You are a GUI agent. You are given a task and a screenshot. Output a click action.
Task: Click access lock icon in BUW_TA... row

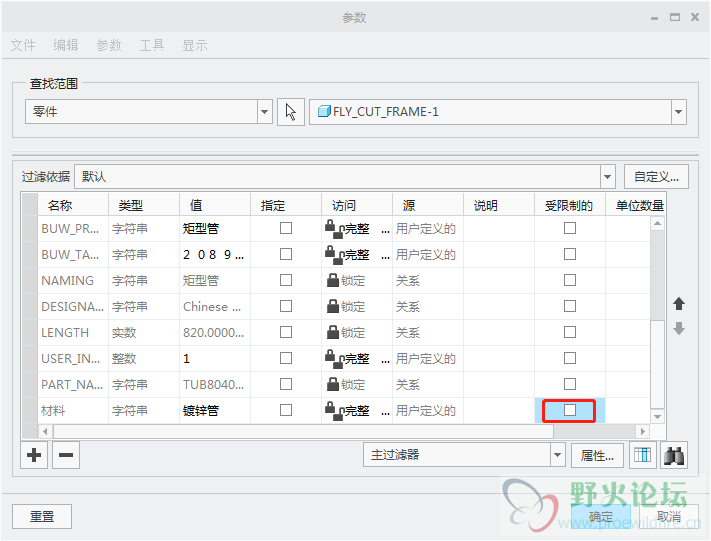(x=335, y=255)
